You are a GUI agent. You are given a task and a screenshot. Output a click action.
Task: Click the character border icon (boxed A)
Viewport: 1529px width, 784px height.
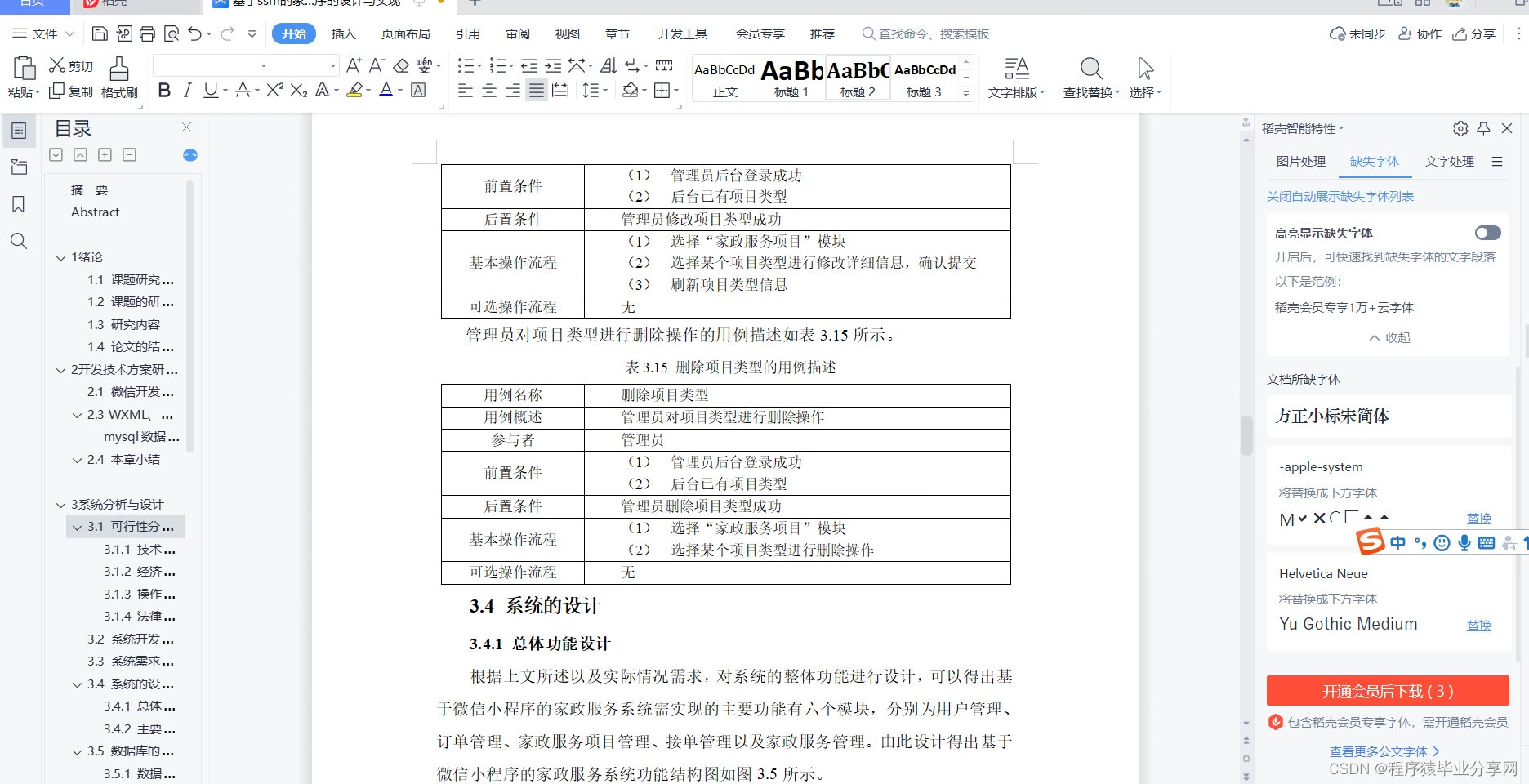click(418, 91)
